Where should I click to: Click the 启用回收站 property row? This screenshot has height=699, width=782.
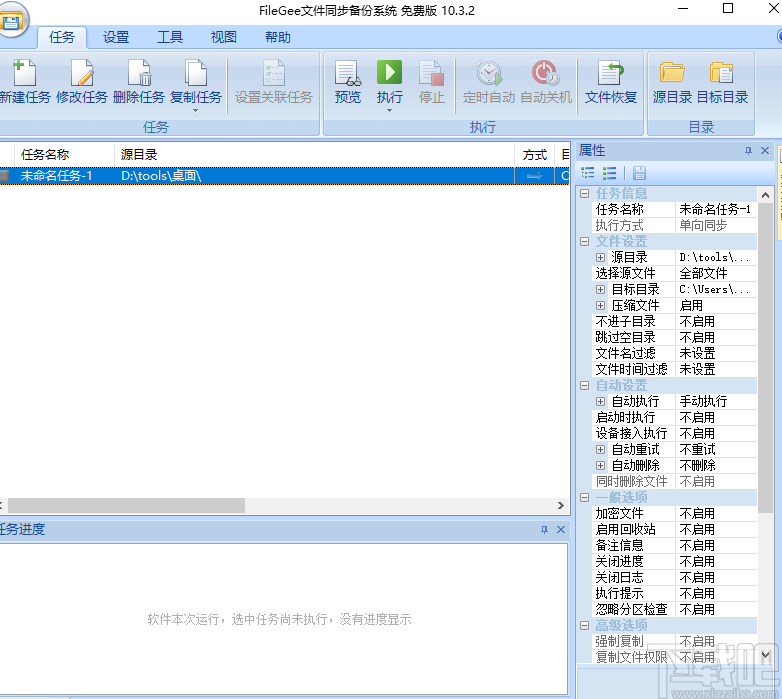[x=674, y=529]
